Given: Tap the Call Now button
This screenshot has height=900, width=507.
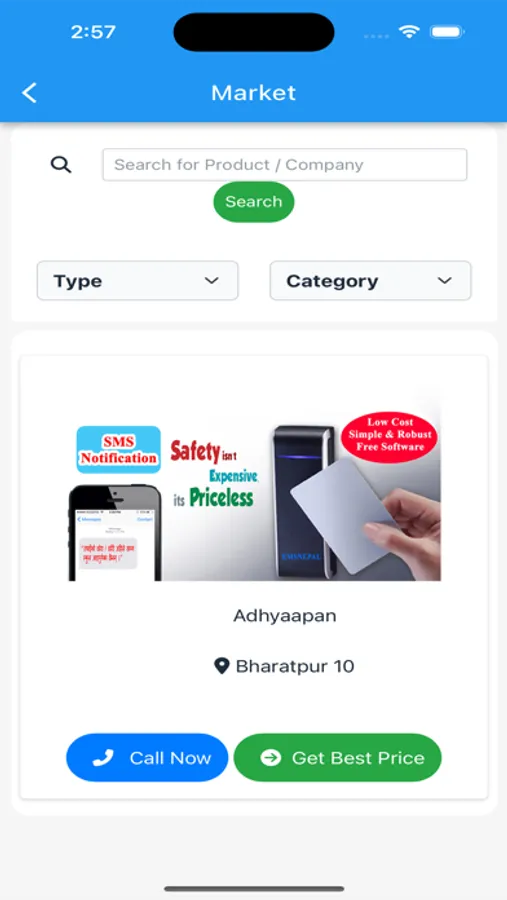Looking at the screenshot, I should point(147,758).
